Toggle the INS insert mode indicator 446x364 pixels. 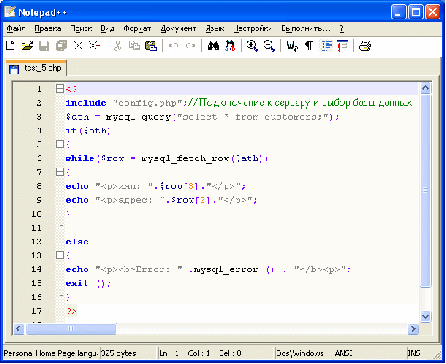coord(414,353)
